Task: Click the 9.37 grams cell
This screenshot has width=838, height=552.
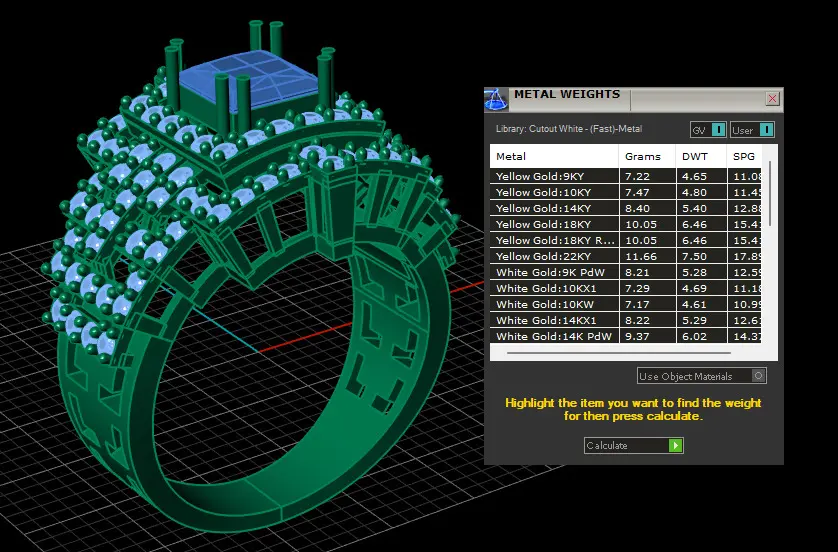Action: [648, 336]
